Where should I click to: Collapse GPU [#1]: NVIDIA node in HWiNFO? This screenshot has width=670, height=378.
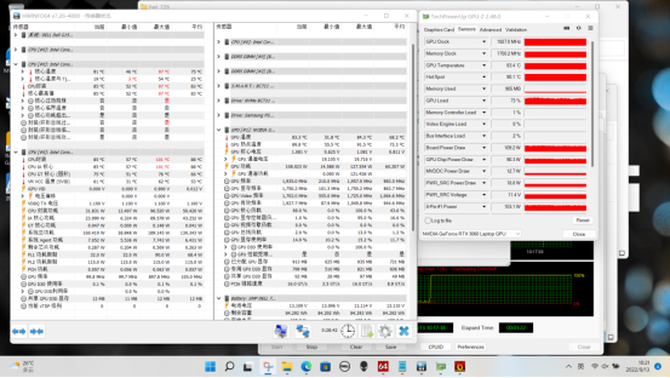click(x=219, y=130)
